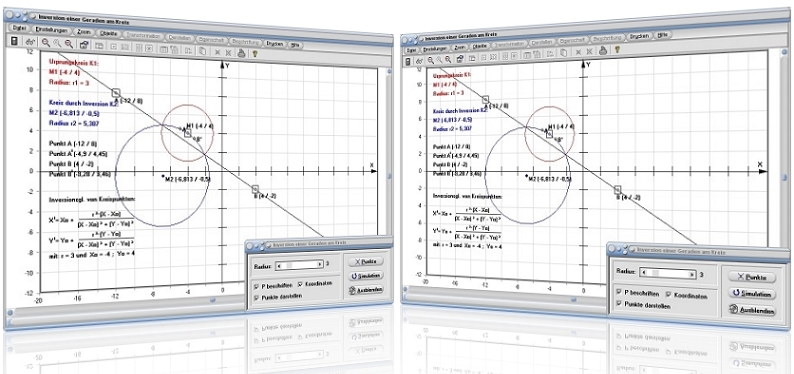Open the Einstellungen menu in right window

tap(434, 49)
